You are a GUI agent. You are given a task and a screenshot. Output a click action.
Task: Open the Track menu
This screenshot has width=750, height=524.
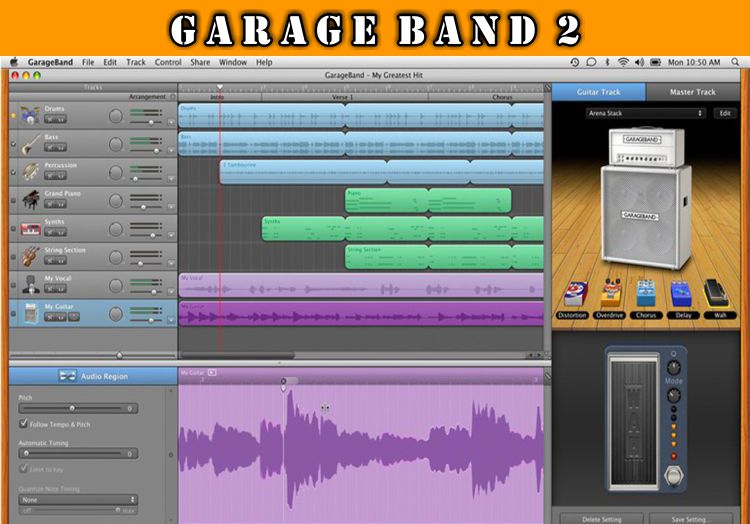[x=136, y=62]
